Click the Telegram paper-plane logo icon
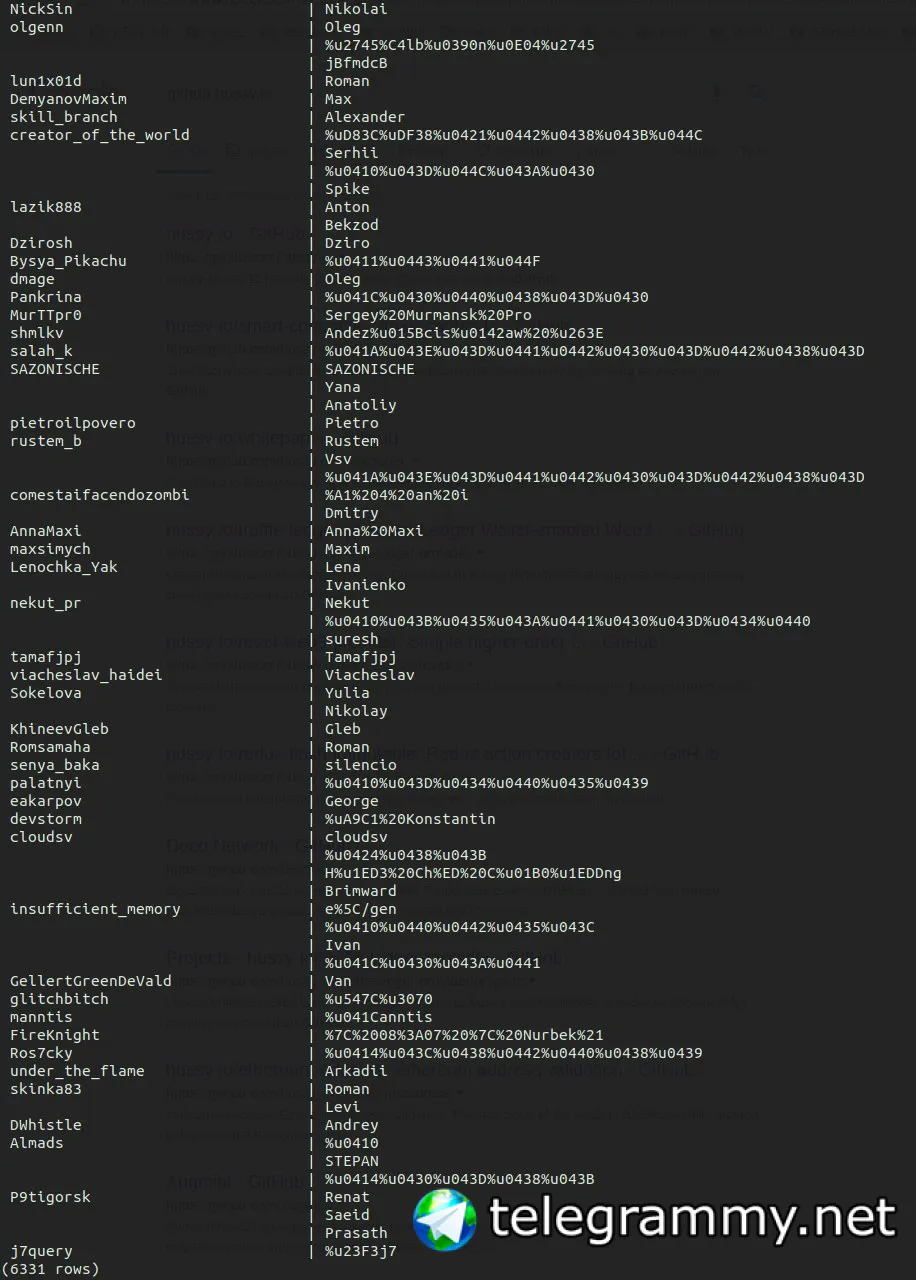Viewport: 916px width, 1280px height. pyautogui.click(x=445, y=1219)
